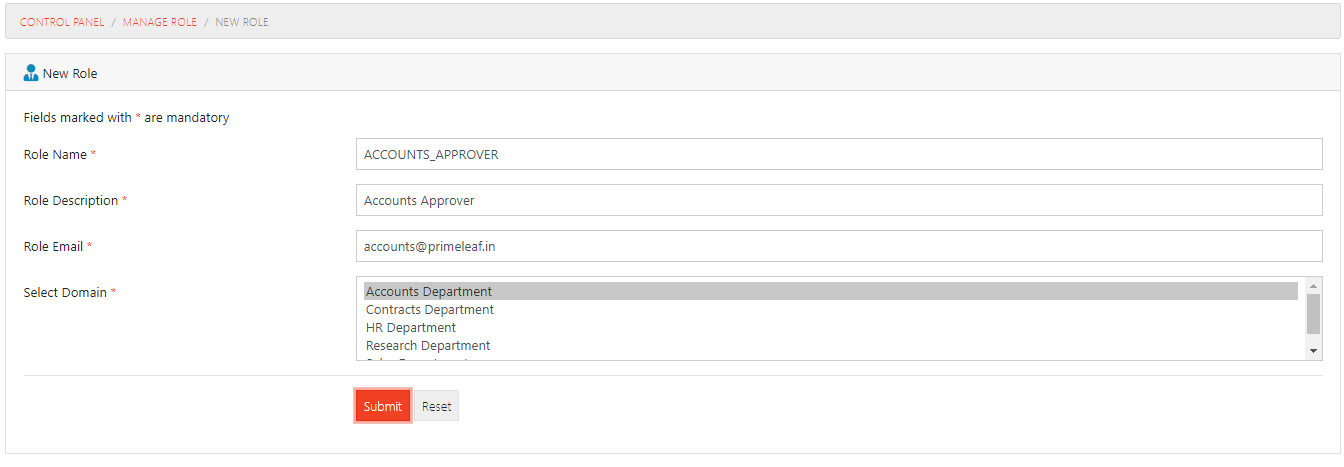Click into the Role Description field
Image resolution: width=1344 pixels, height=467 pixels.
click(x=839, y=200)
